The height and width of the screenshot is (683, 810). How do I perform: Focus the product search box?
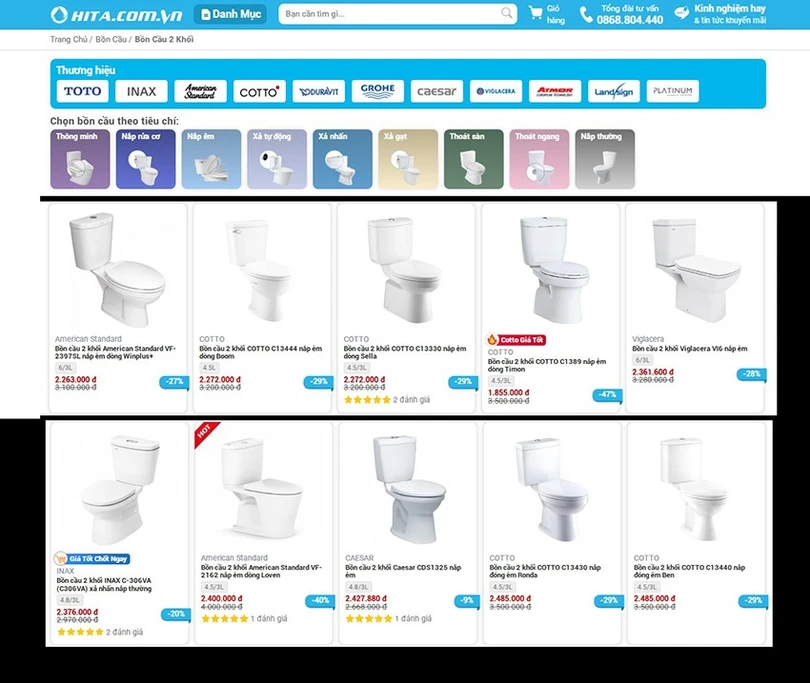[x=398, y=14]
